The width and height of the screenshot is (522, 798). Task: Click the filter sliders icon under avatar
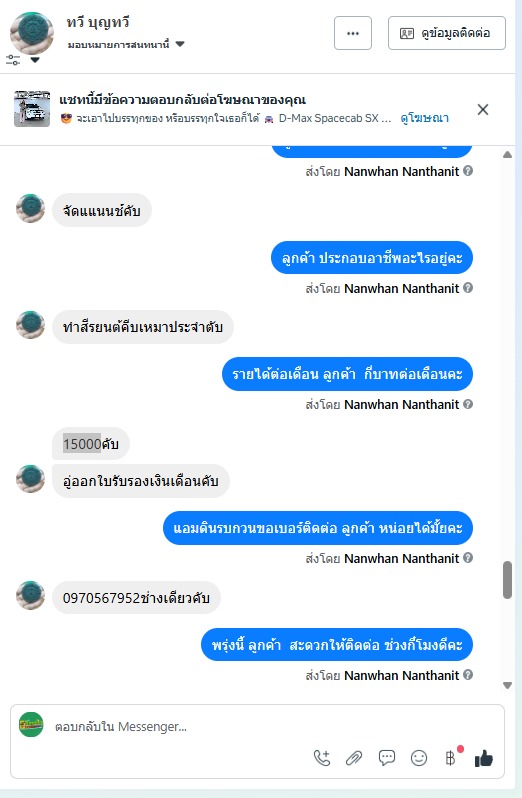[x=13, y=60]
